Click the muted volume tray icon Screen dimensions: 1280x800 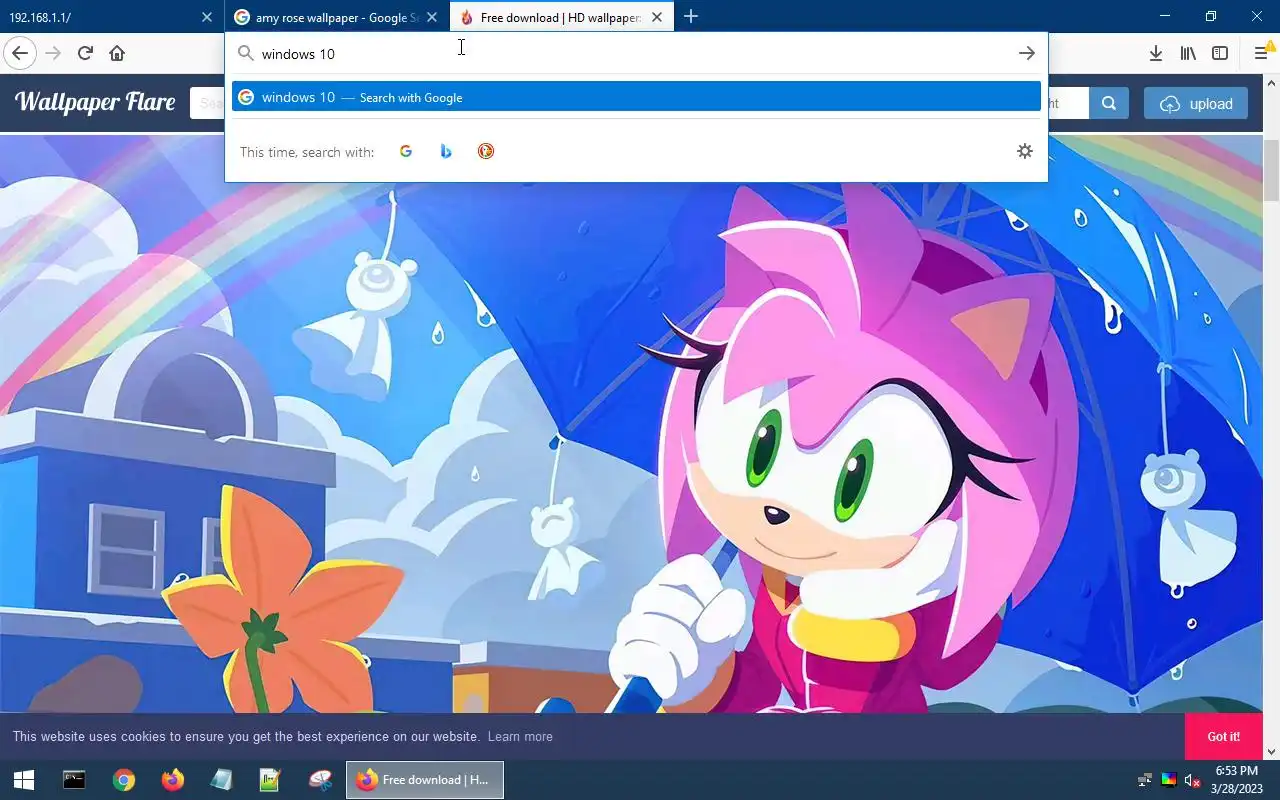(1192, 780)
